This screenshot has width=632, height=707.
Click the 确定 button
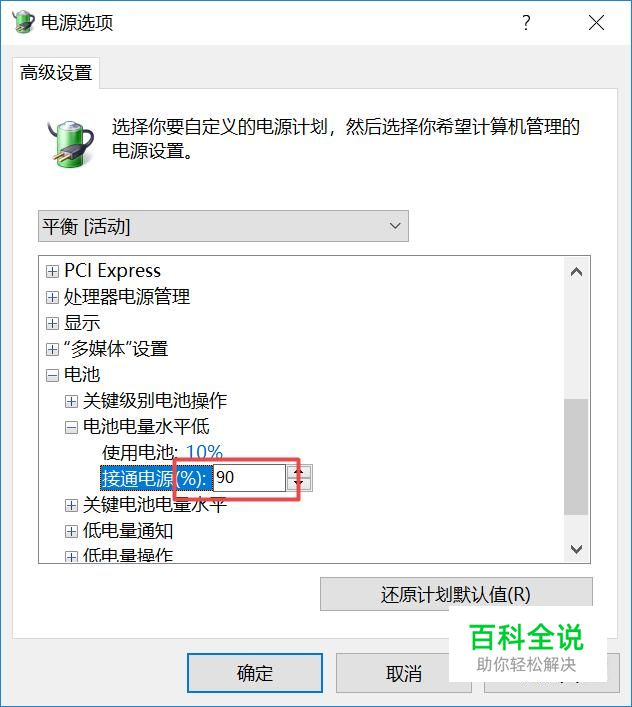pyautogui.click(x=255, y=673)
